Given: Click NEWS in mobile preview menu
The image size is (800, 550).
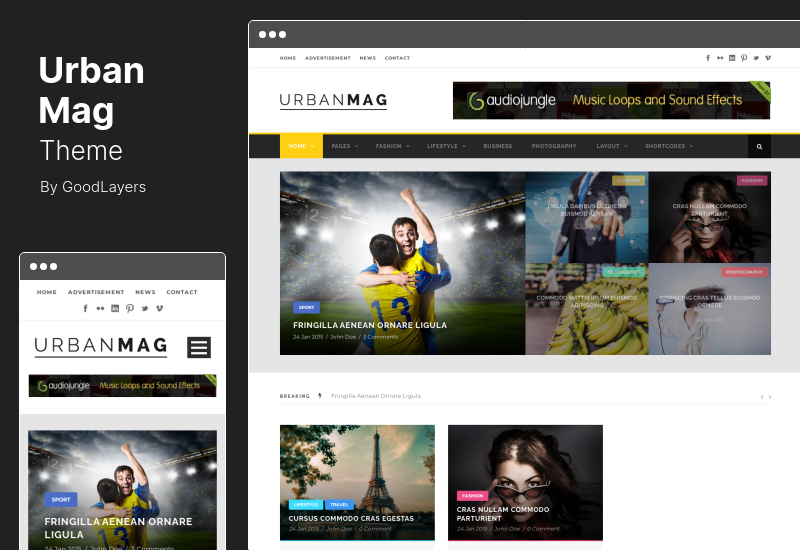Looking at the screenshot, I should (x=145, y=292).
